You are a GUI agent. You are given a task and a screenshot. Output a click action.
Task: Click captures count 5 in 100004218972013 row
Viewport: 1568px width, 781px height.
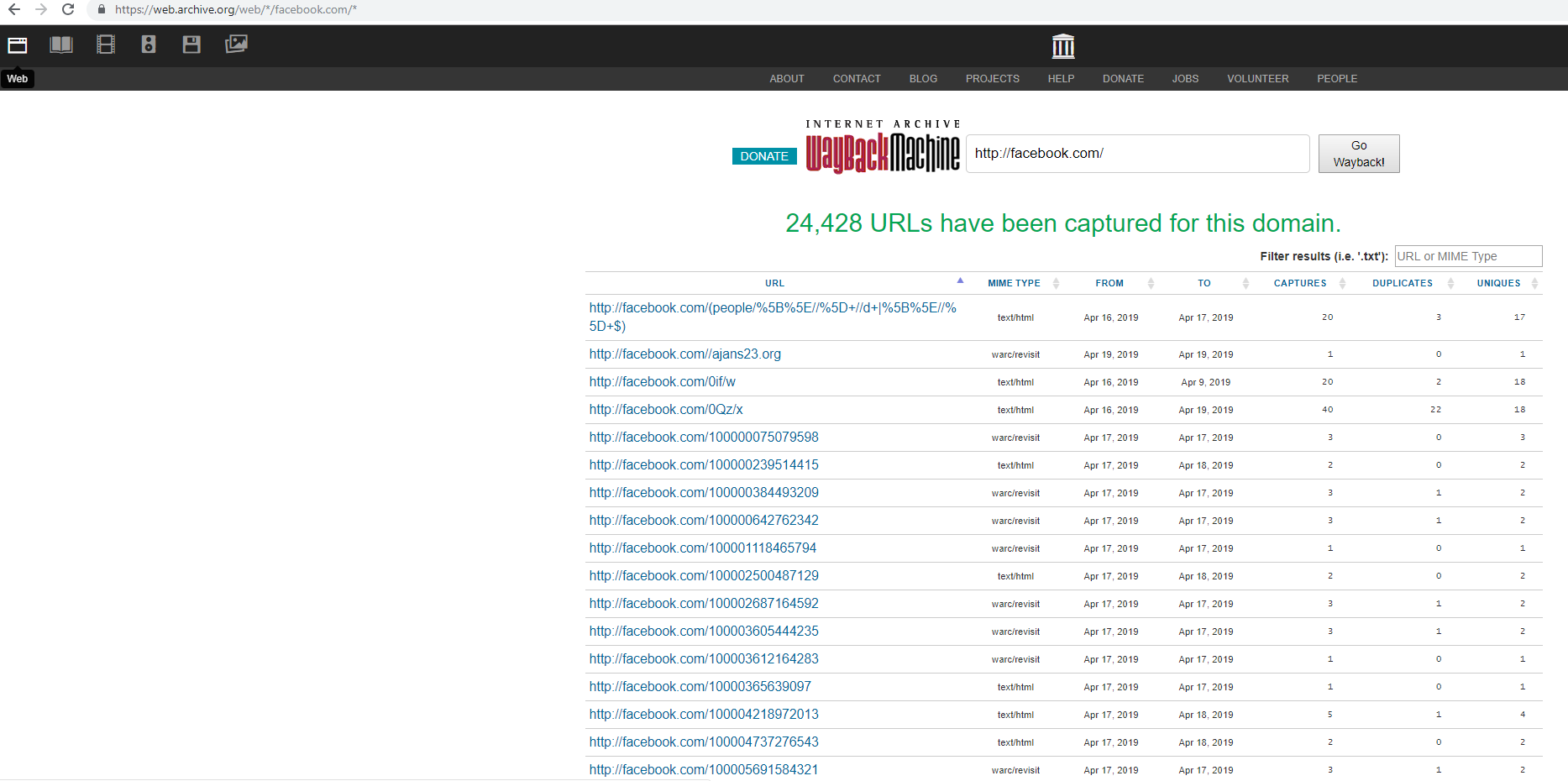tap(1330, 715)
